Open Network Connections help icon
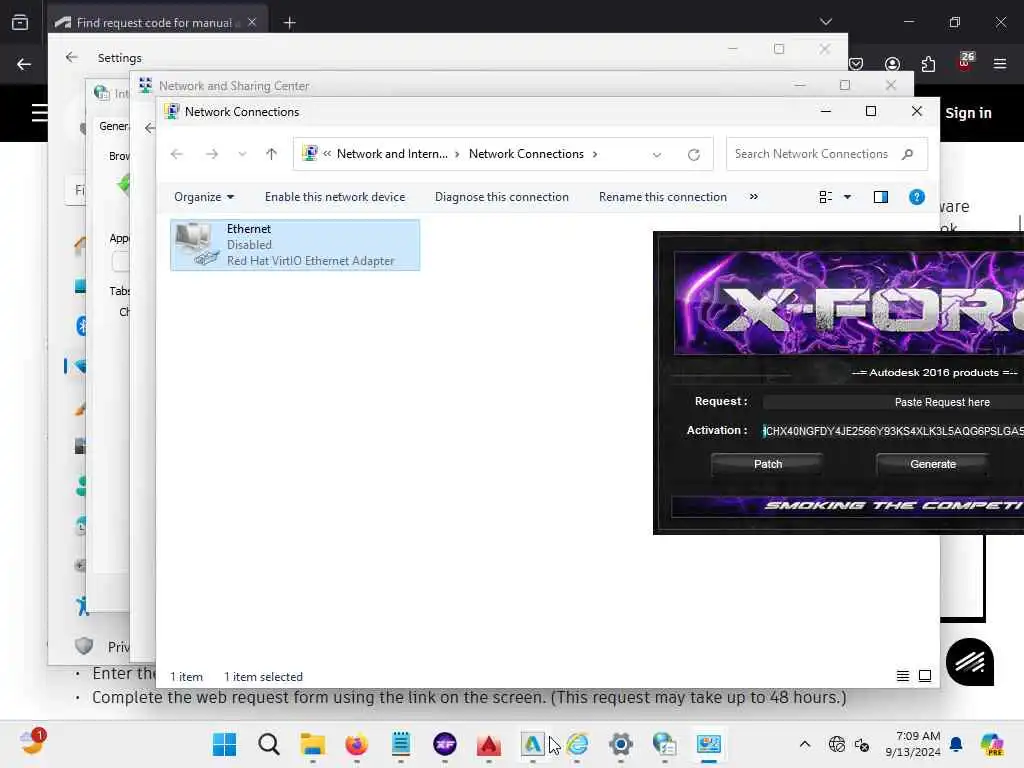 coord(916,197)
